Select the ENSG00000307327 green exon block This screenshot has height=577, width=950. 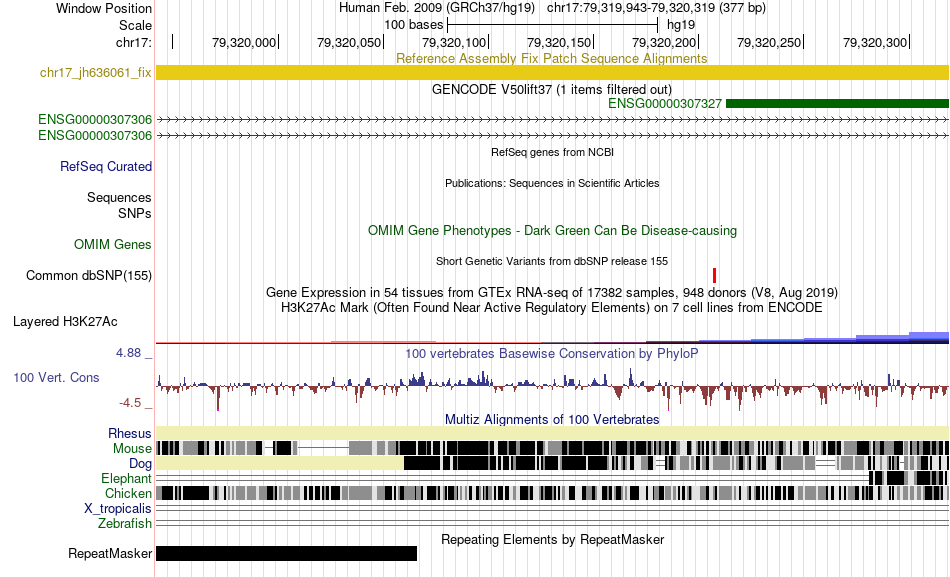837,104
